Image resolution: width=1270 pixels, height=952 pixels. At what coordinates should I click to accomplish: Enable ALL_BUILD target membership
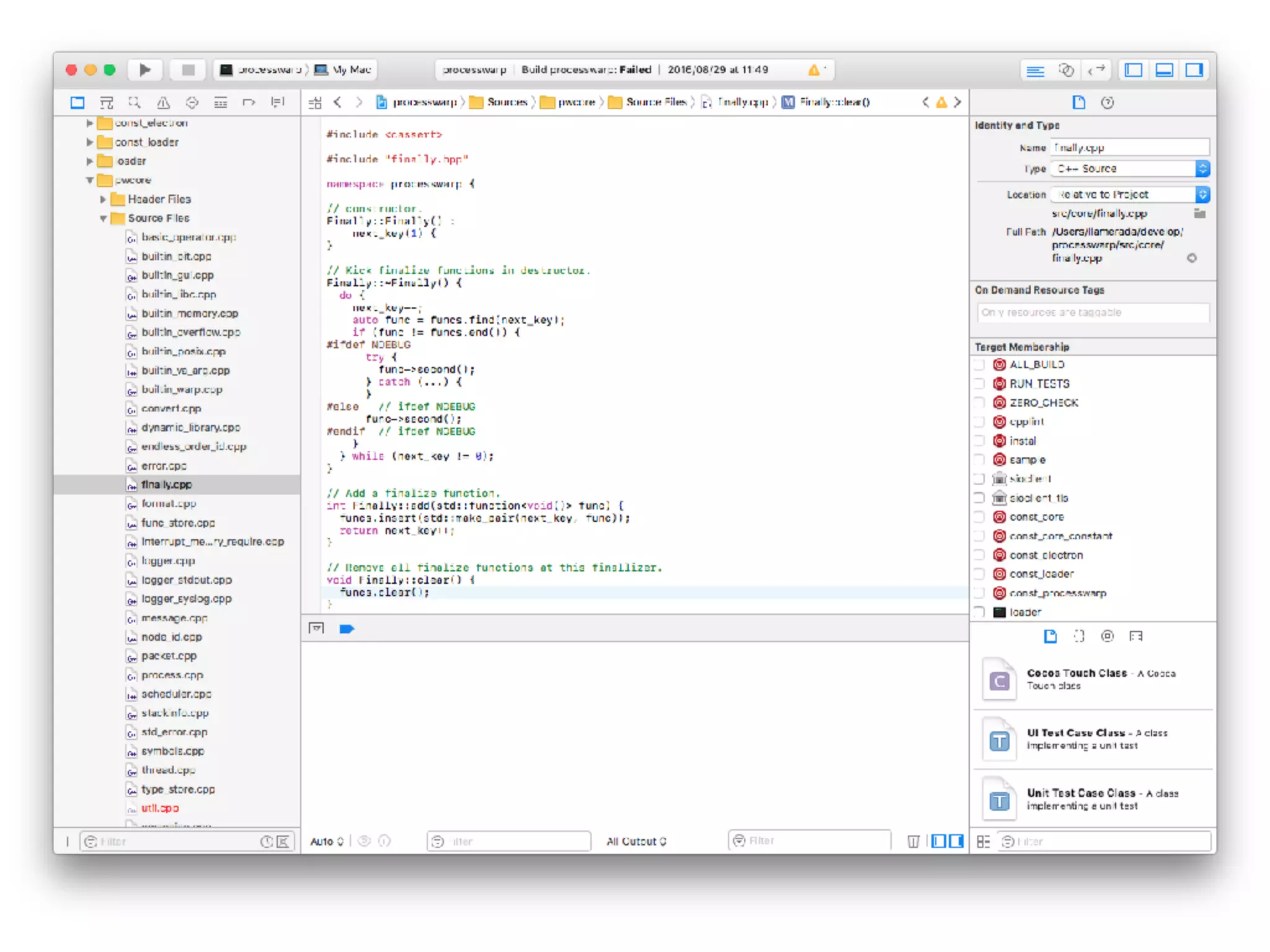(x=979, y=364)
